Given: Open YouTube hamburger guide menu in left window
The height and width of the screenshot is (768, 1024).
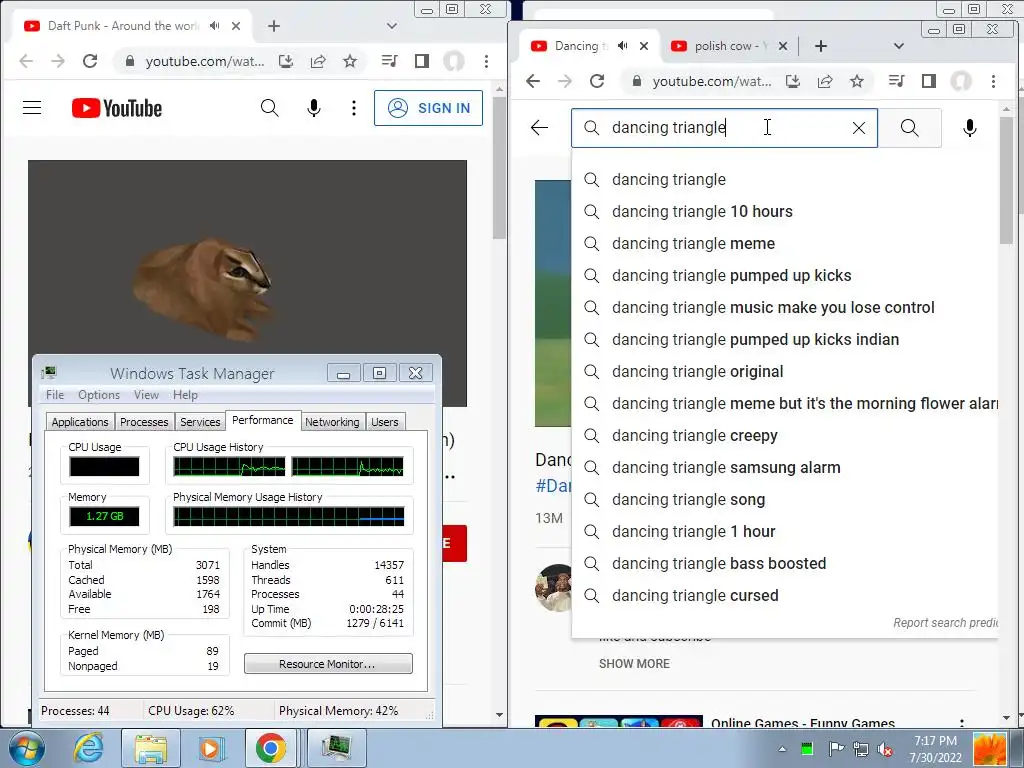Looking at the screenshot, I should (32, 108).
